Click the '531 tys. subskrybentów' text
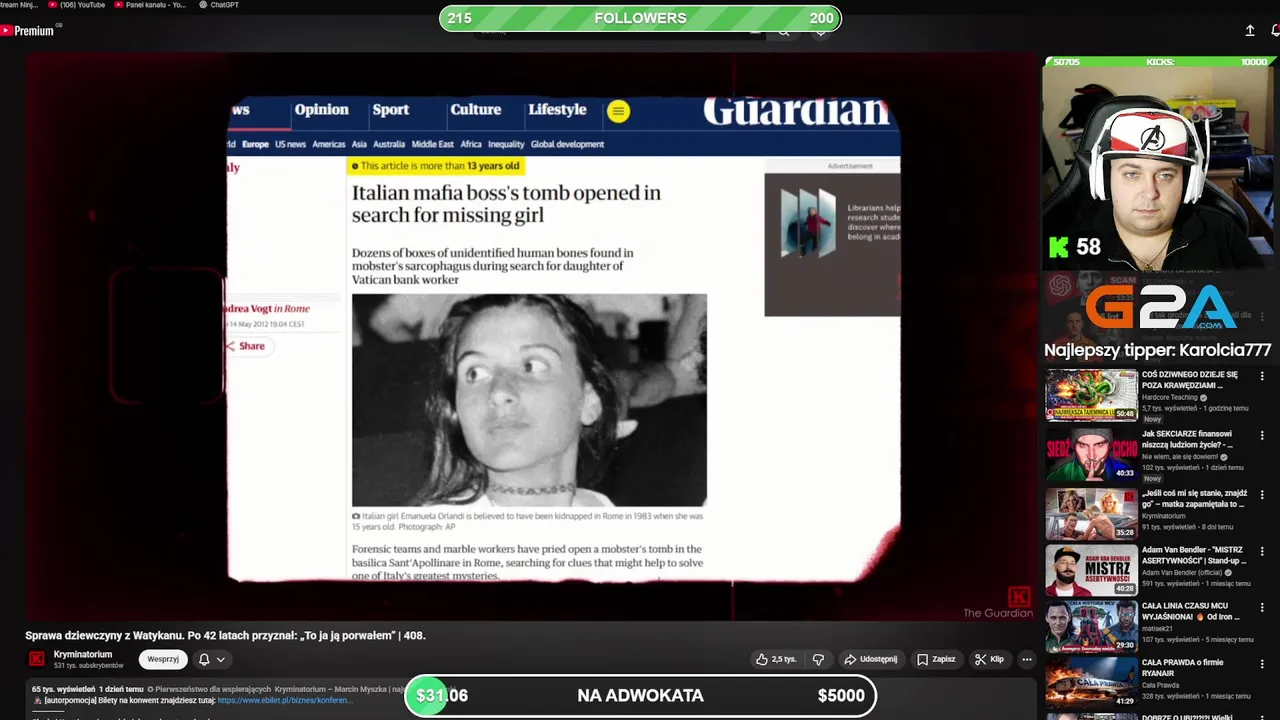Viewport: 1280px width, 720px height. pyautogui.click(x=89, y=666)
